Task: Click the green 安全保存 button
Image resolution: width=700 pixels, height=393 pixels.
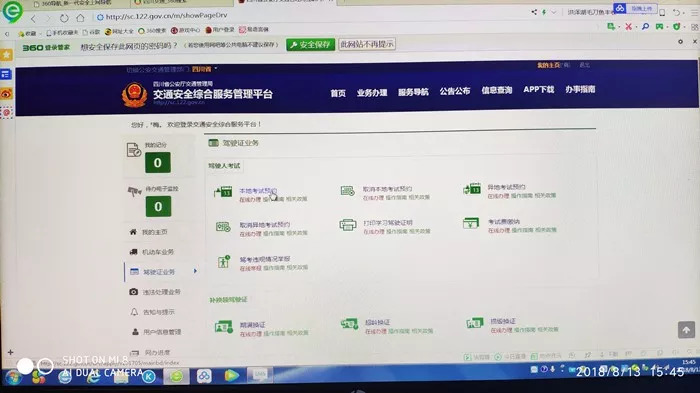Action: [x=310, y=45]
